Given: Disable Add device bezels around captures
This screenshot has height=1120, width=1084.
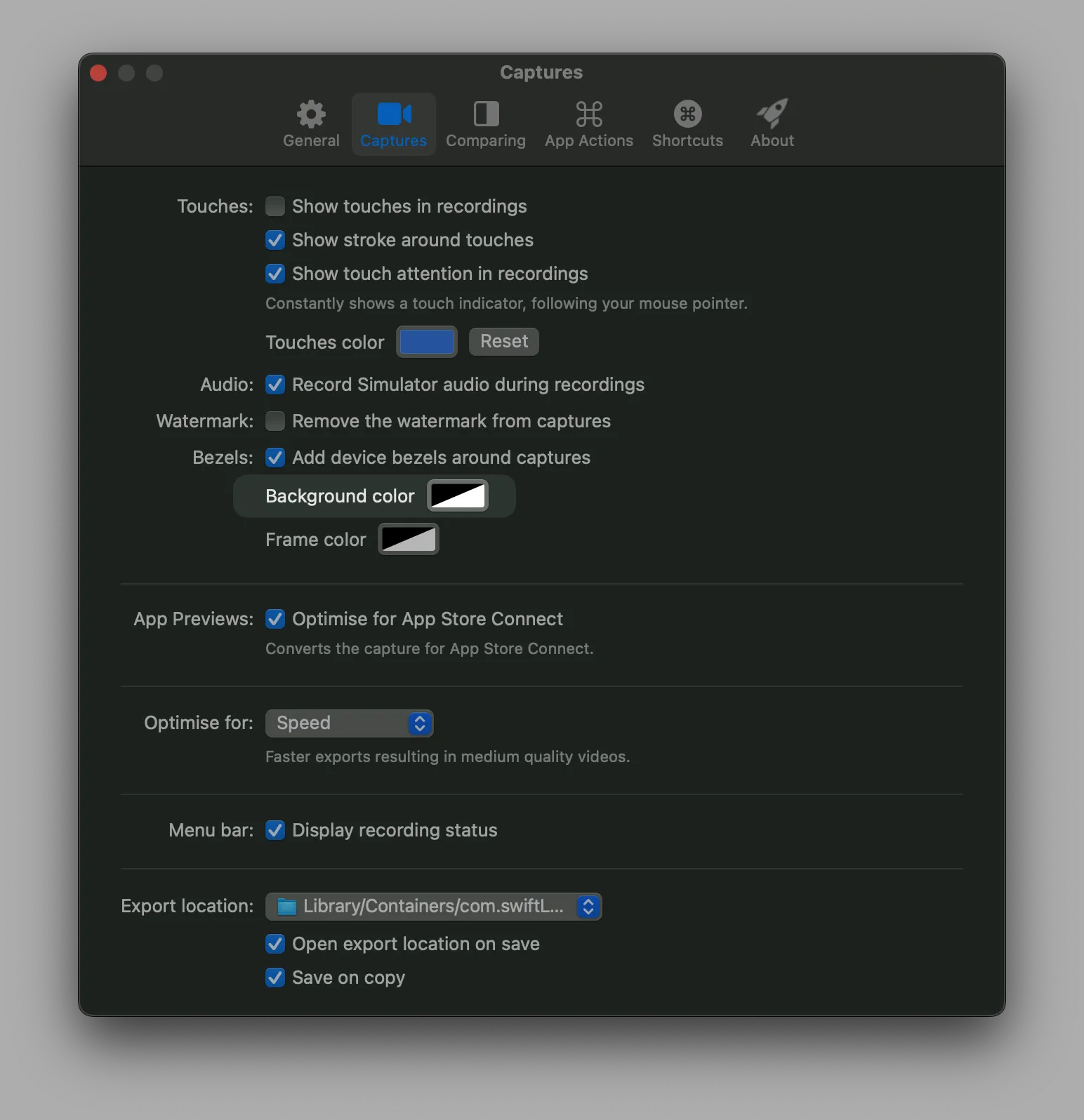Looking at the screenshot, I should 275,458.
